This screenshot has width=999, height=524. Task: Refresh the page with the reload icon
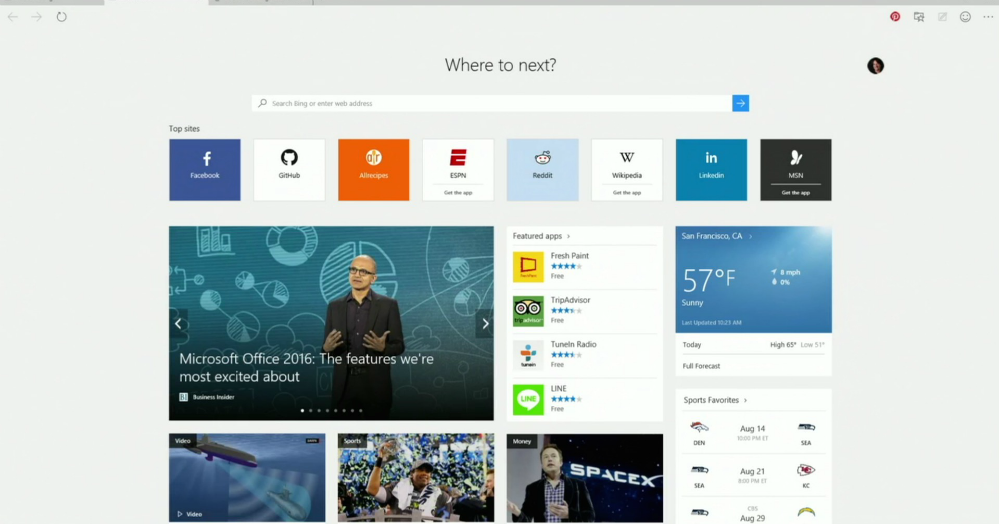[x=61, y=17]
